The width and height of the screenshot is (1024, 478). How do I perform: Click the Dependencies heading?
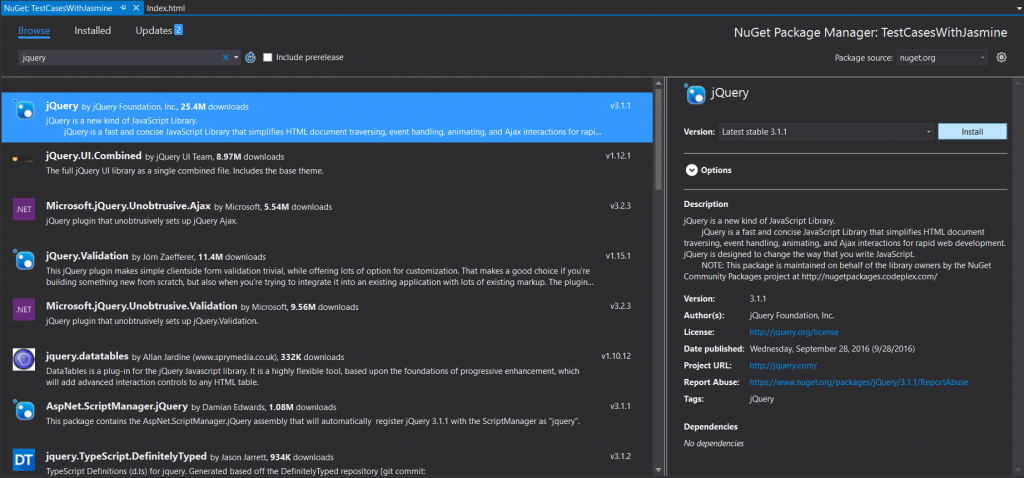711,427
